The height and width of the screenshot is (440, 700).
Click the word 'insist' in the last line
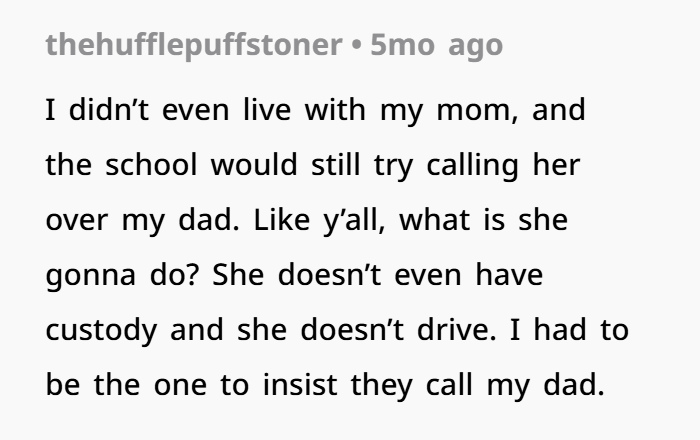(x=300, y=385)
